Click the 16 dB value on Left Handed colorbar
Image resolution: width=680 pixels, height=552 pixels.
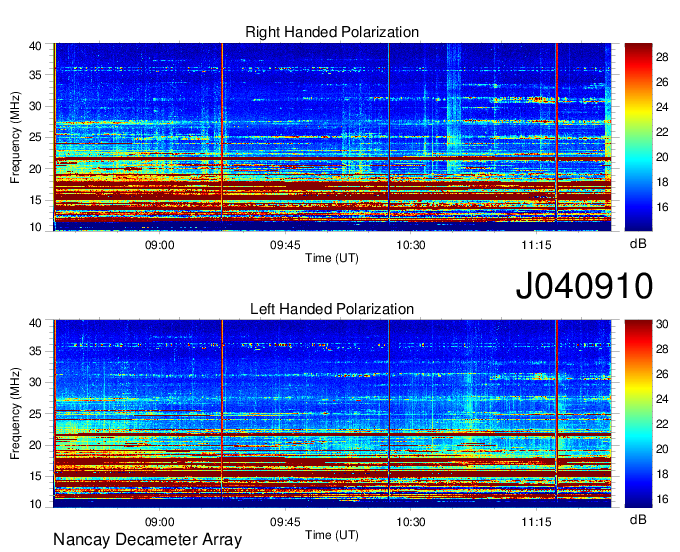[662, 500]
